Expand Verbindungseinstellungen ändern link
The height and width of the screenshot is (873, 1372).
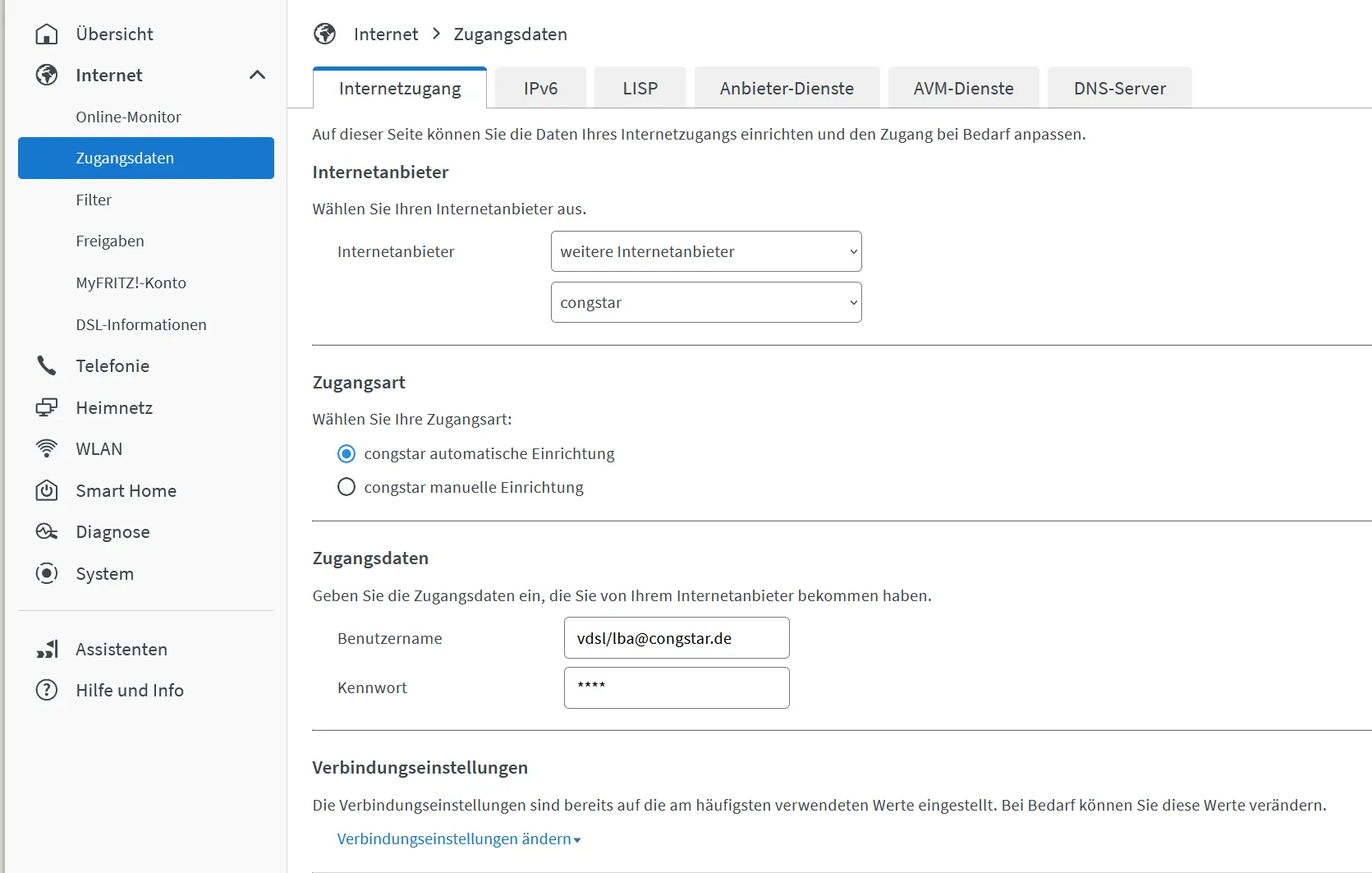click(x=458, y=839)
